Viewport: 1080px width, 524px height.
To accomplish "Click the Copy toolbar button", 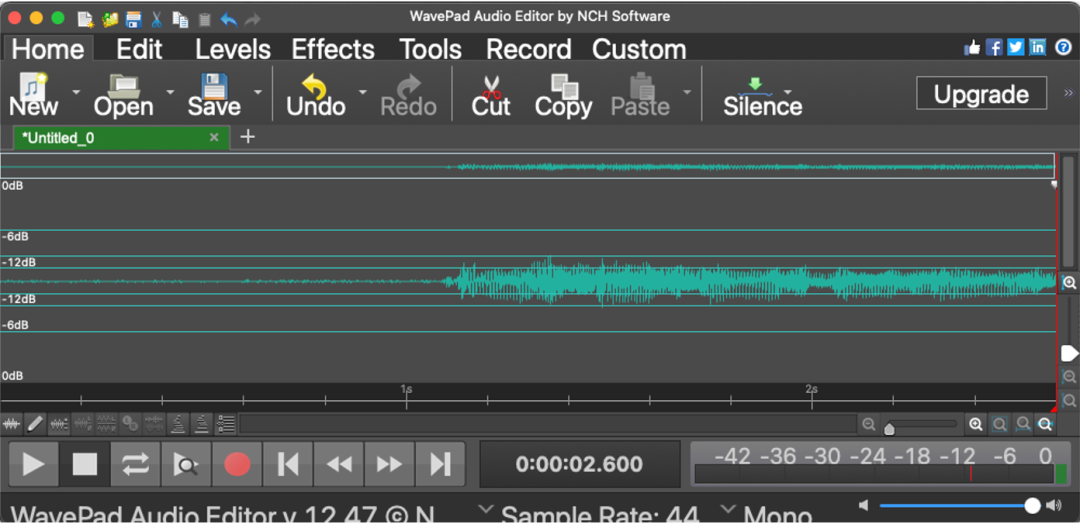I will [x=563, y=94].
